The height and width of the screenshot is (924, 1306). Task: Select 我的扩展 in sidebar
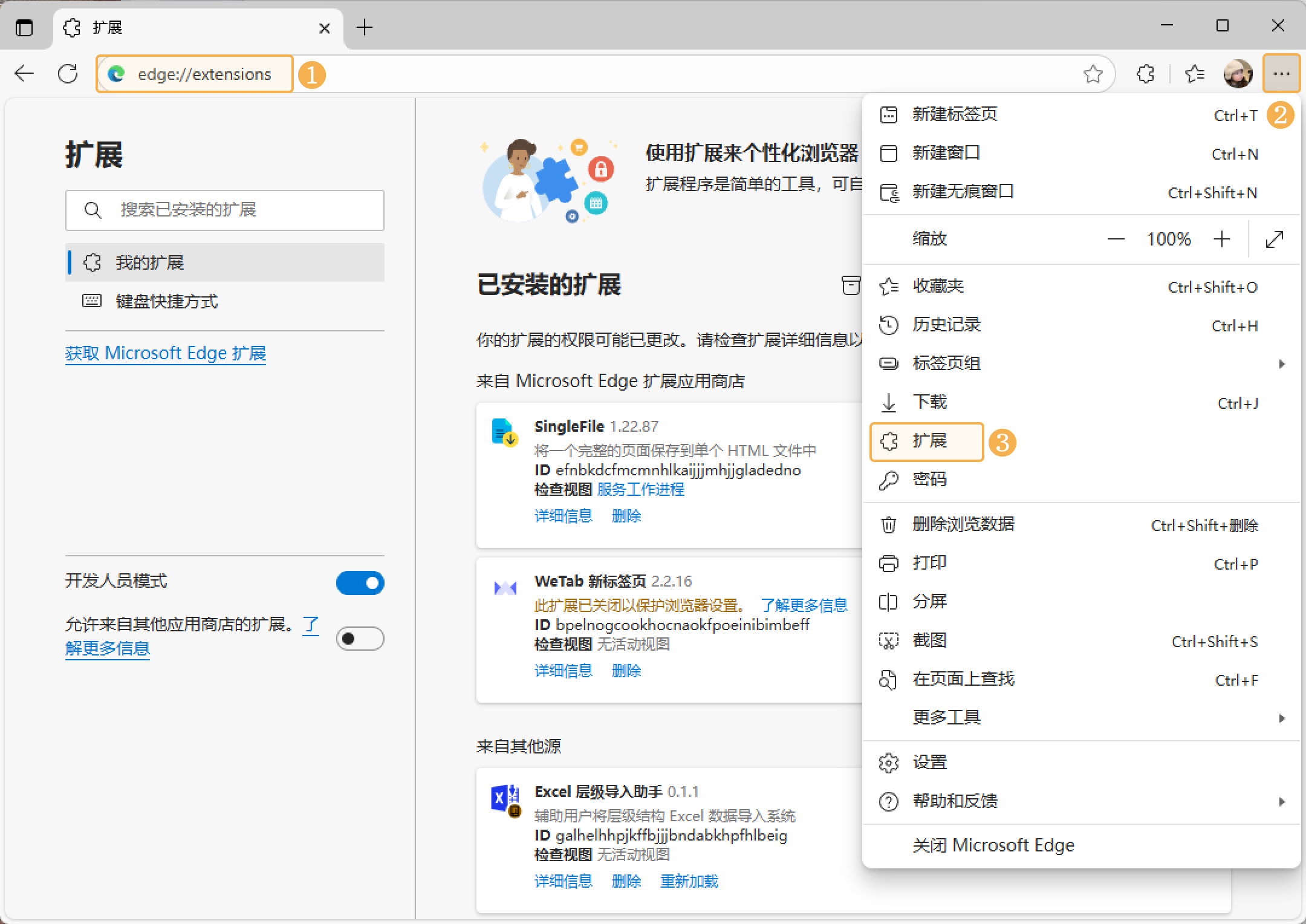coord(225,262)
